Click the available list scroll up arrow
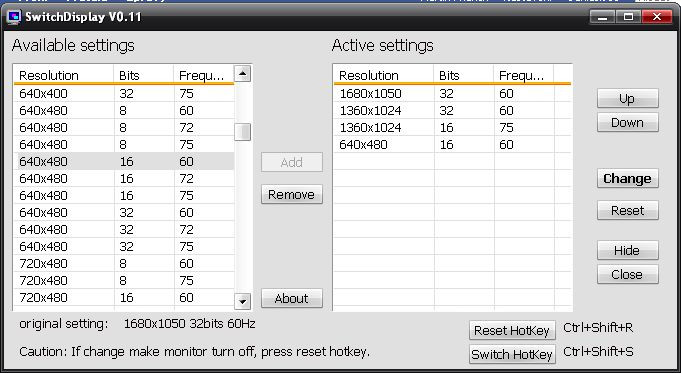681x373 pixels. click(x=242, y=74)
